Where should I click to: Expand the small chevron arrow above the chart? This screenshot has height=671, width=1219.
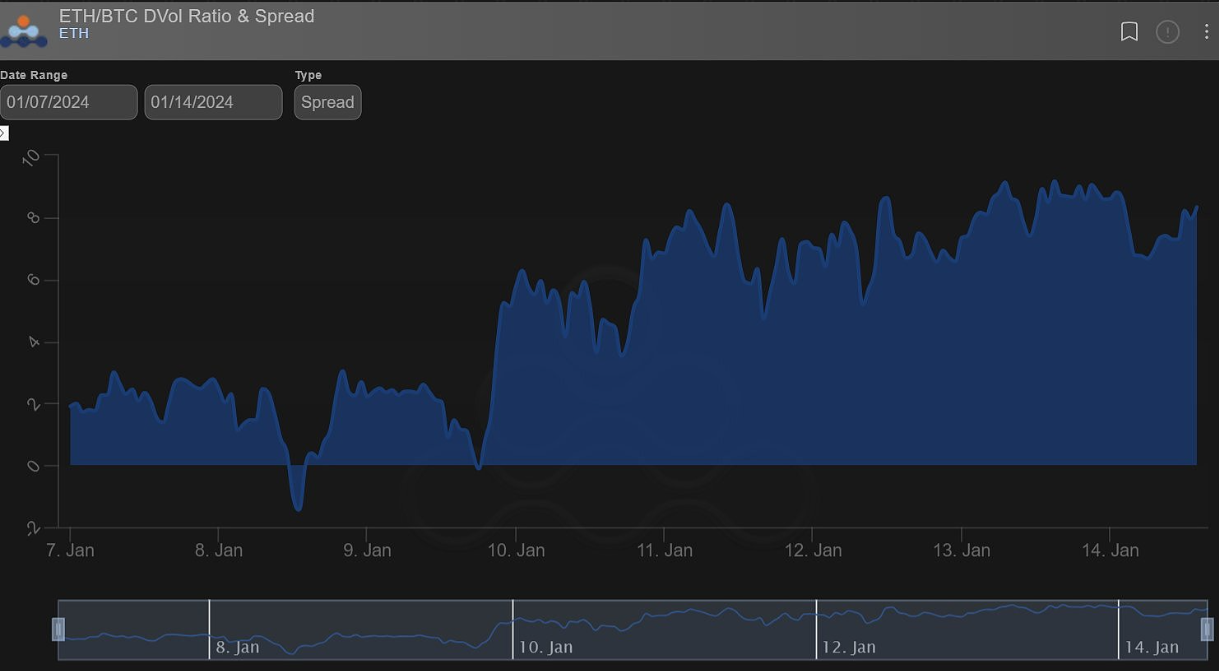click(x=4, y=133)
